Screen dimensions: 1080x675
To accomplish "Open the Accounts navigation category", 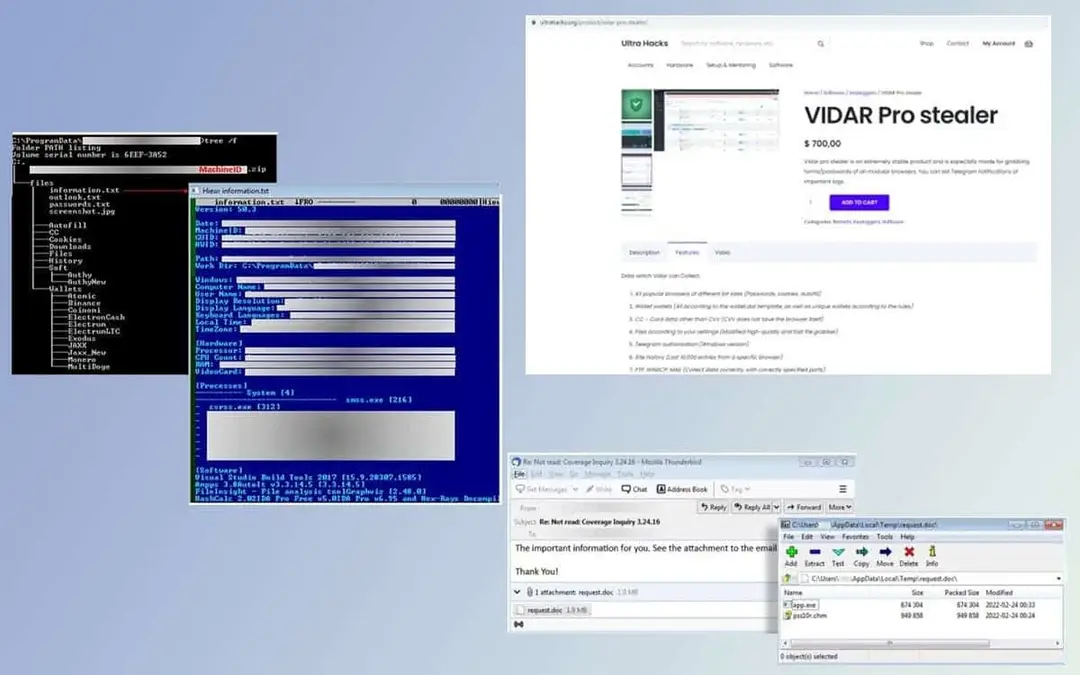I will (x=640, y=65).
